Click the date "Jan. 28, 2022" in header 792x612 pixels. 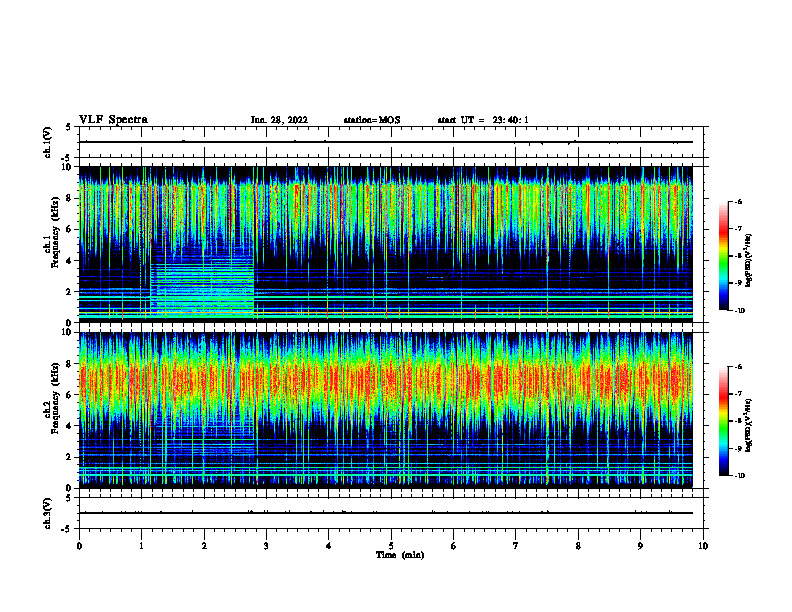pyautogui.click(x=279, y=120)
